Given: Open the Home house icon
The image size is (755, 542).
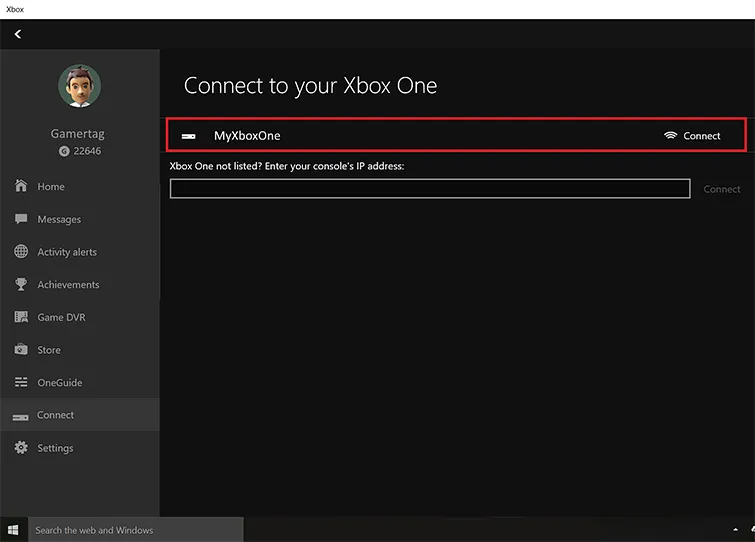Looking at the screenshot, I should pyautogui.click(x=21, y=186).
